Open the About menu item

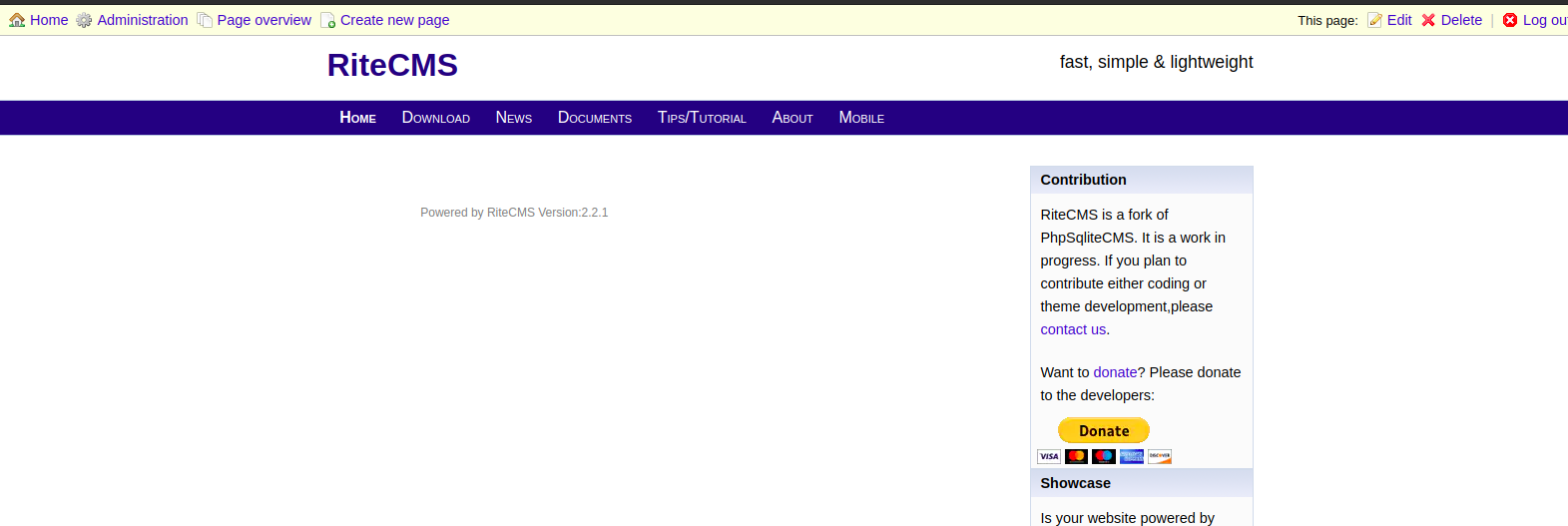click(x=792, y=118)
